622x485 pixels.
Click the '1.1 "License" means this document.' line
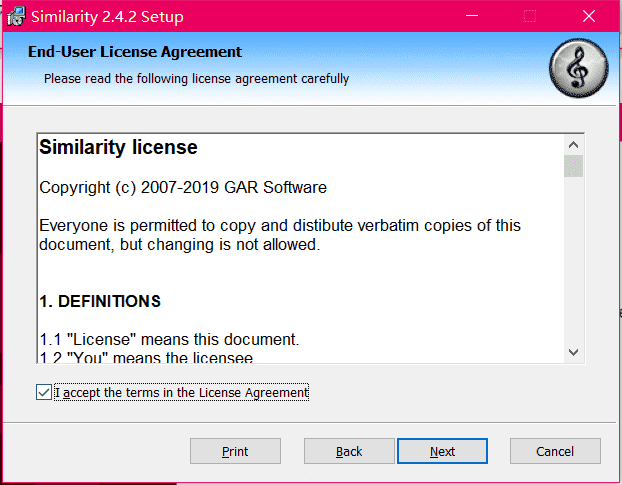pyautogui.click(x=169, y=339)
